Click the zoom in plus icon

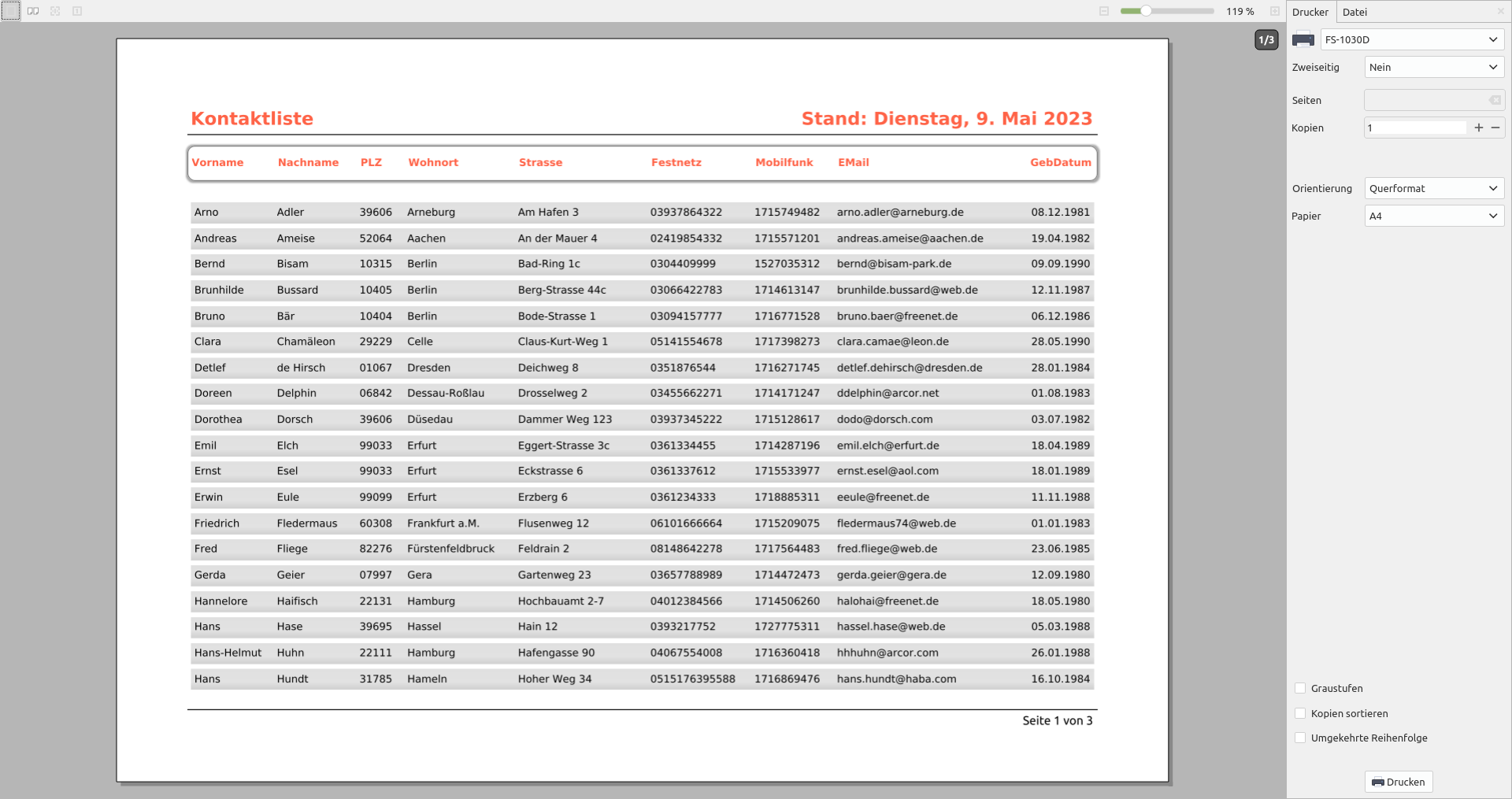click(x=1274, y=11)
